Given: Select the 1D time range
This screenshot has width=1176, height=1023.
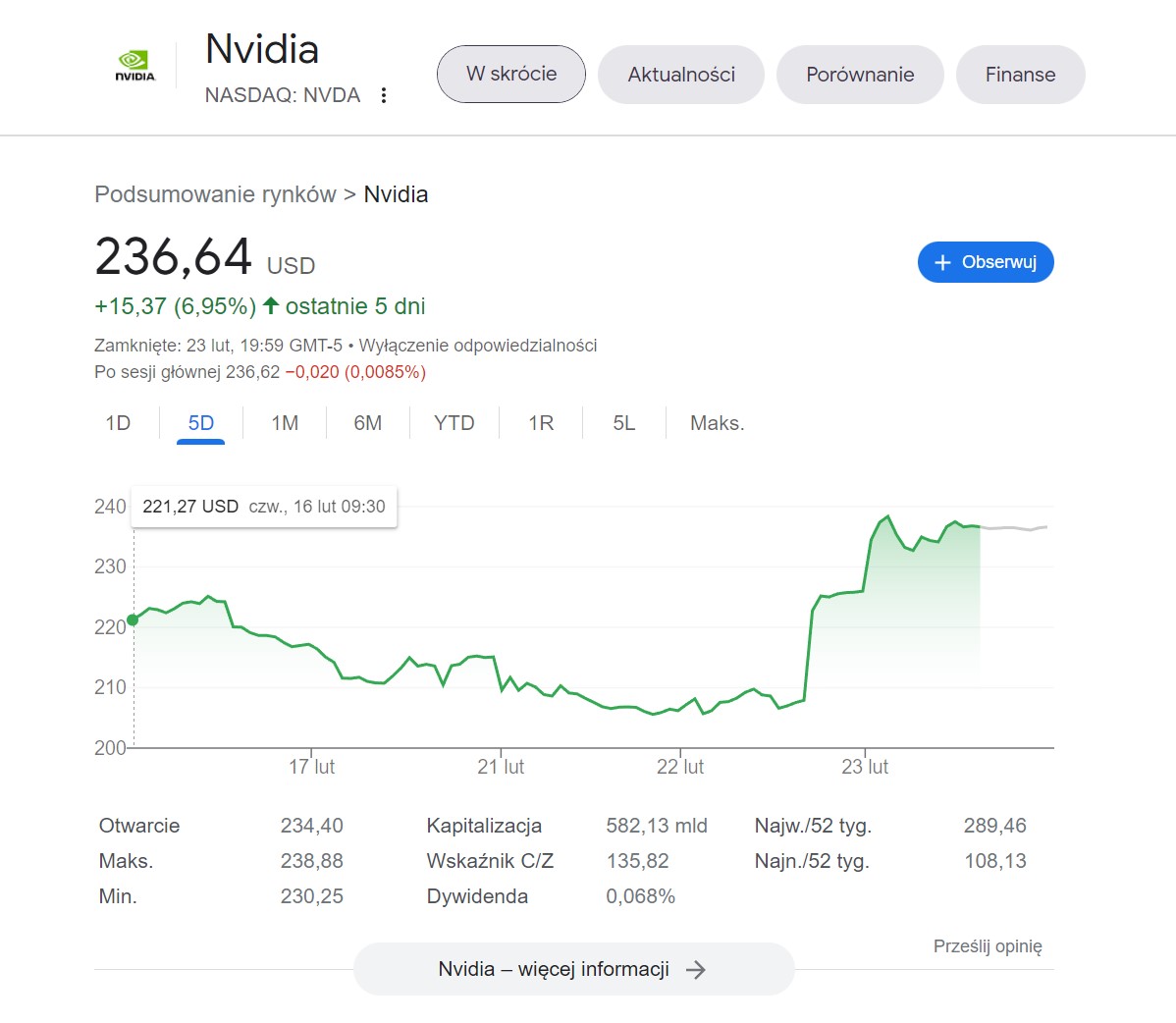Looking at the screenshot, I should click(118, 423).
